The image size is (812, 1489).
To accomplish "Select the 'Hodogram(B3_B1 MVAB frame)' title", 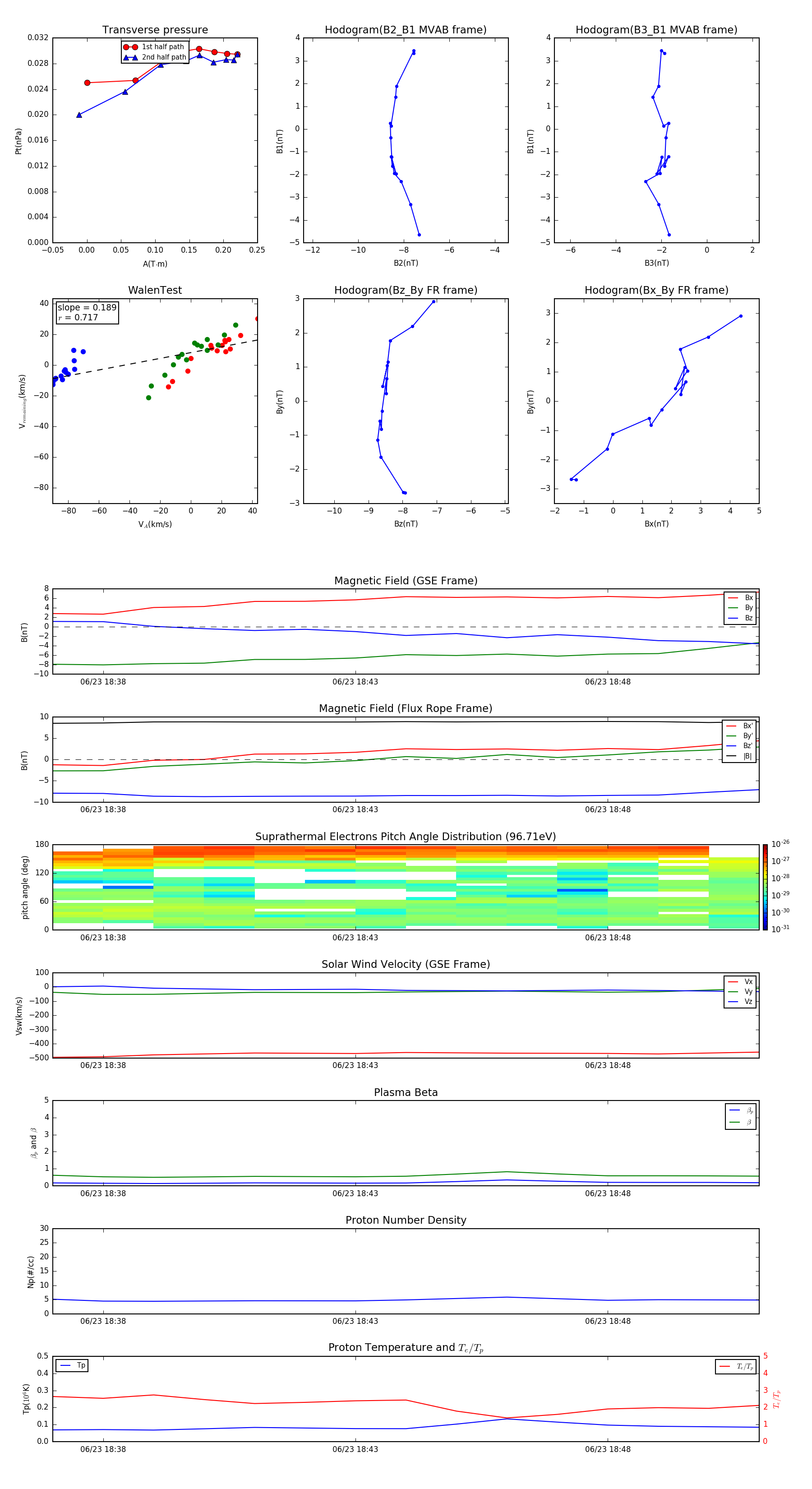I will tap(656, 30).
